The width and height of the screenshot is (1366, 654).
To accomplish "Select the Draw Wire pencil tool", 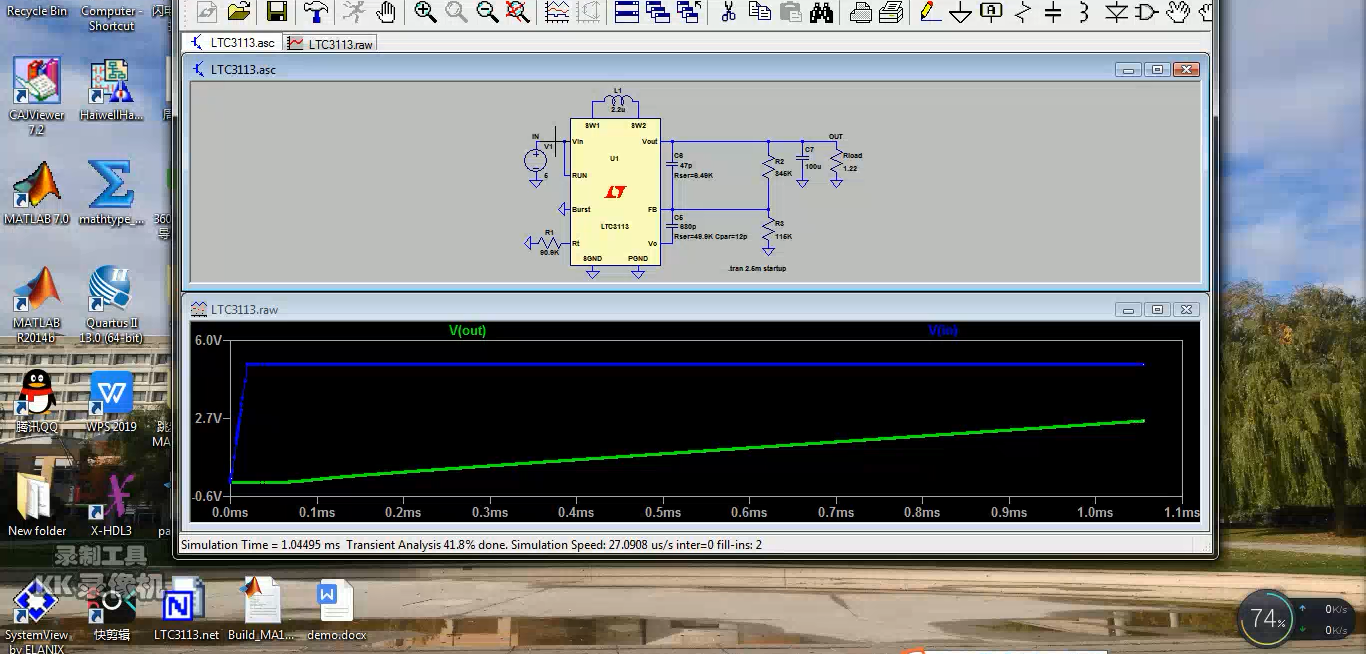I will pyautogui.click(x=929, y=12).
